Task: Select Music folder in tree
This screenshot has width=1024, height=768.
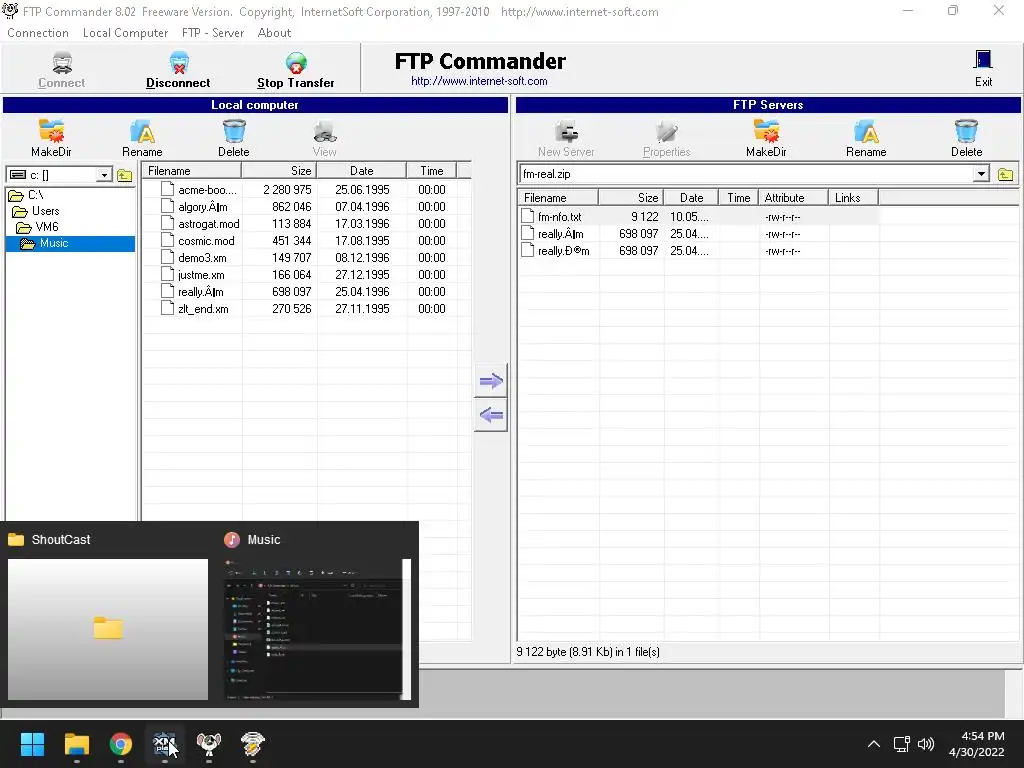Action: coord(54,243)
